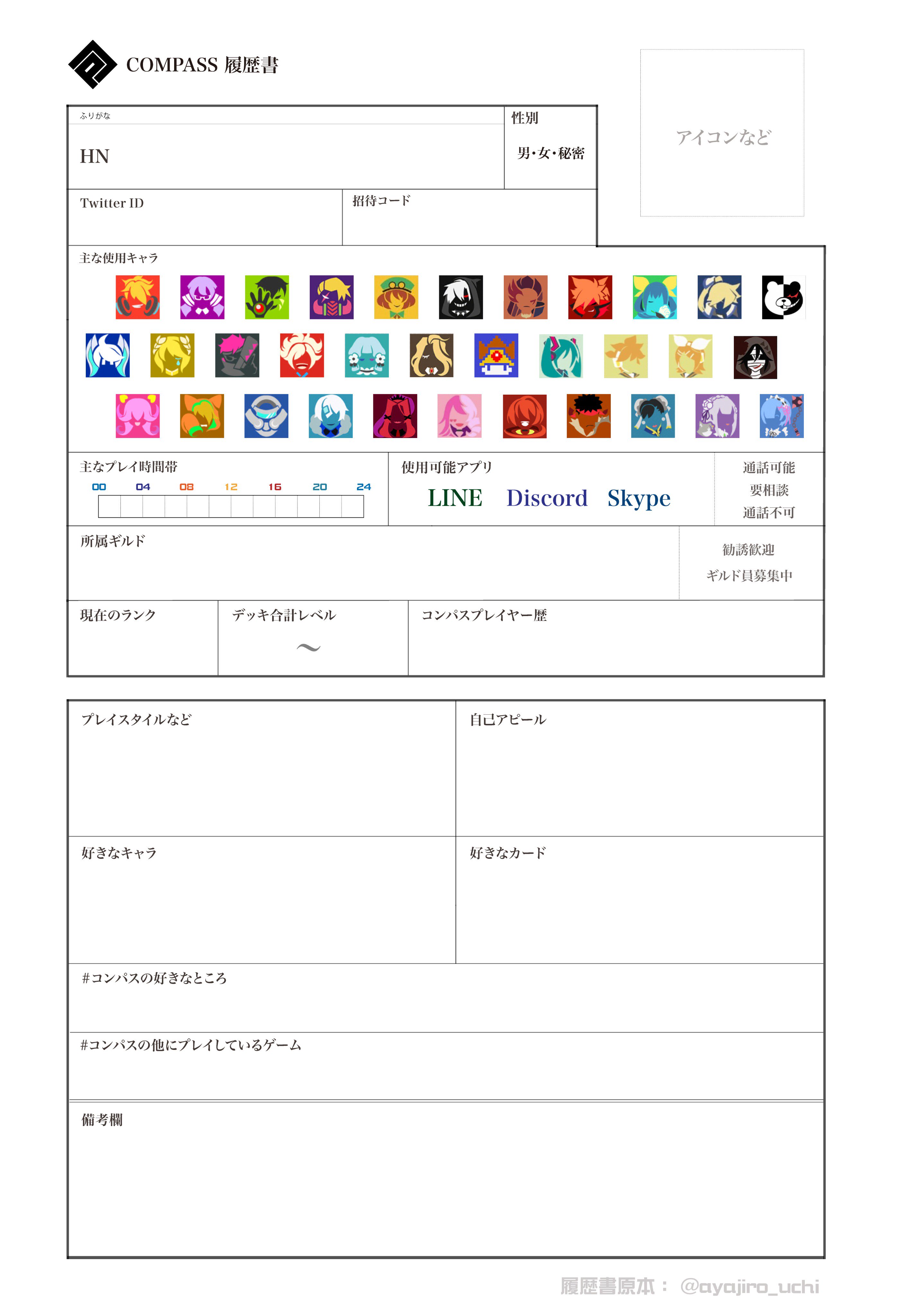The height and width of the screenshot is (1316, 898).
Task: Click the COMPASS 履歴書 title
Action: tap(202, 65)
